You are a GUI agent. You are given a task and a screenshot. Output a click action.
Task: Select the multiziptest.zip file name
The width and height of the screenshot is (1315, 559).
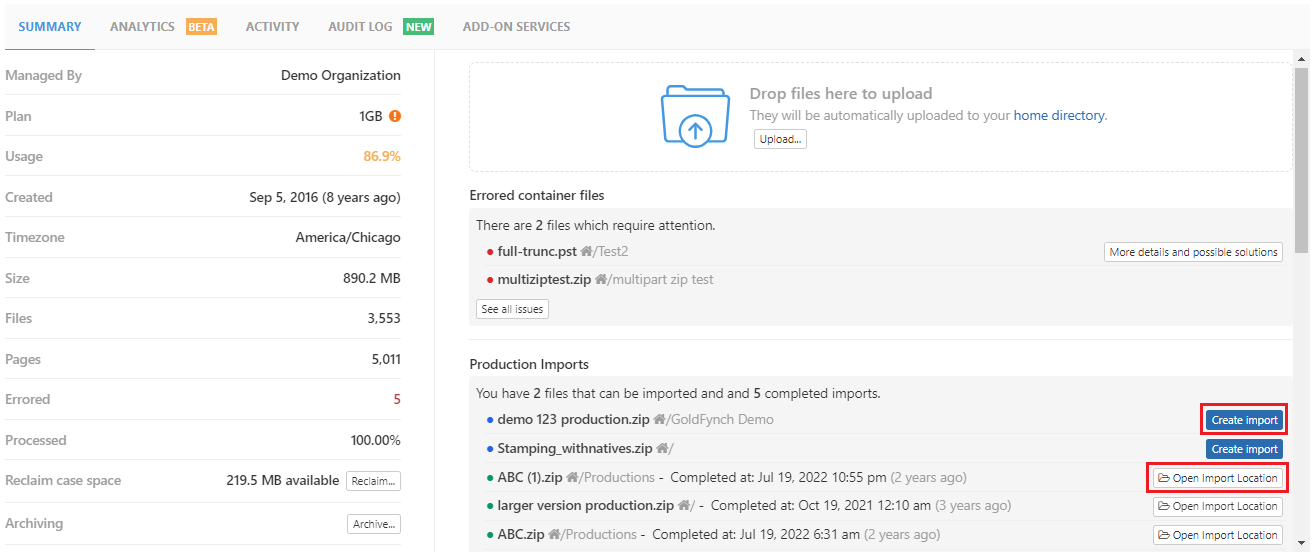(545, 280)
